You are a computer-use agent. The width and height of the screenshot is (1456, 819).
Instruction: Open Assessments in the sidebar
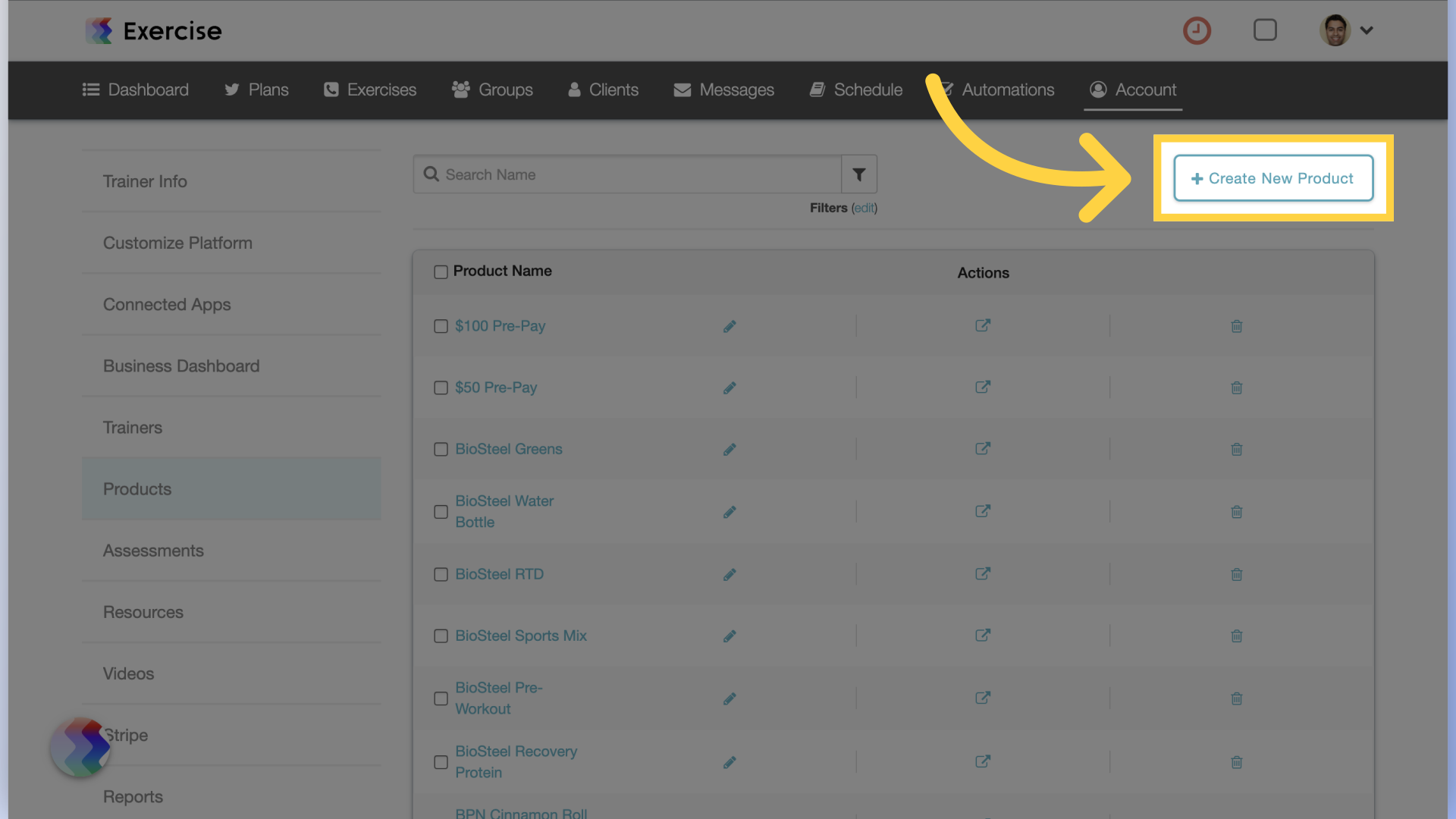(x=231, y=551)
